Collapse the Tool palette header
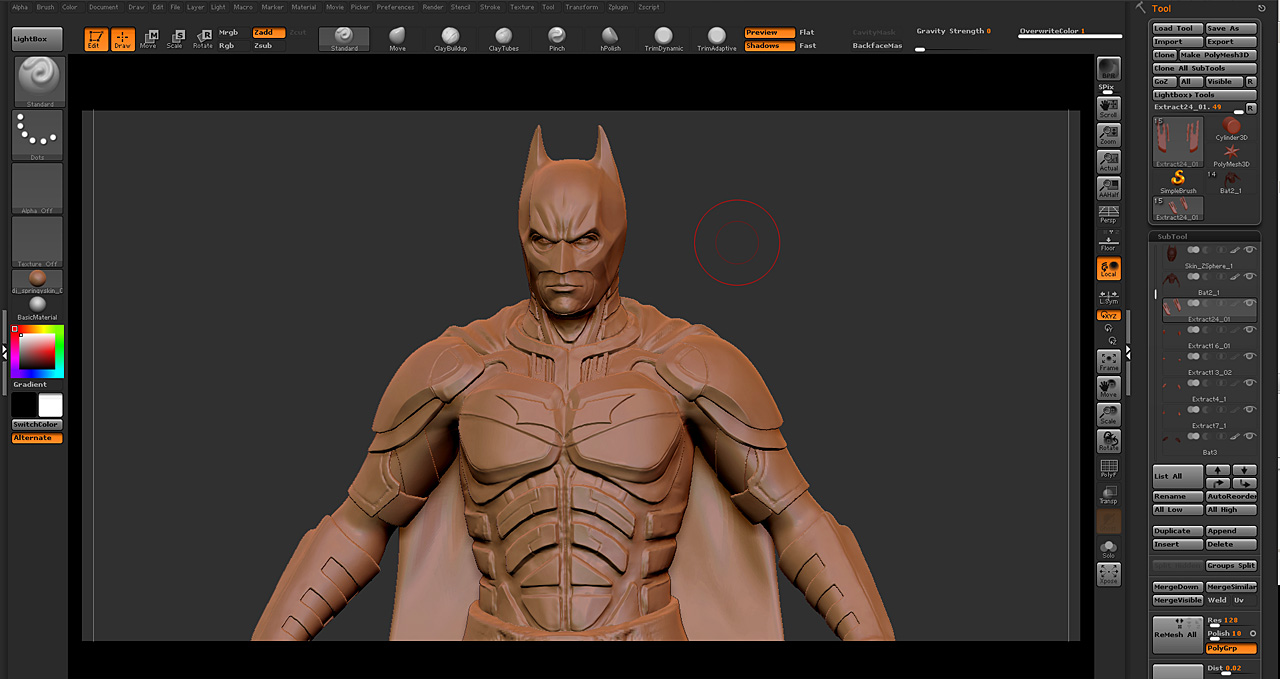The image size is (1280, 679). [x=1161, y=8]
